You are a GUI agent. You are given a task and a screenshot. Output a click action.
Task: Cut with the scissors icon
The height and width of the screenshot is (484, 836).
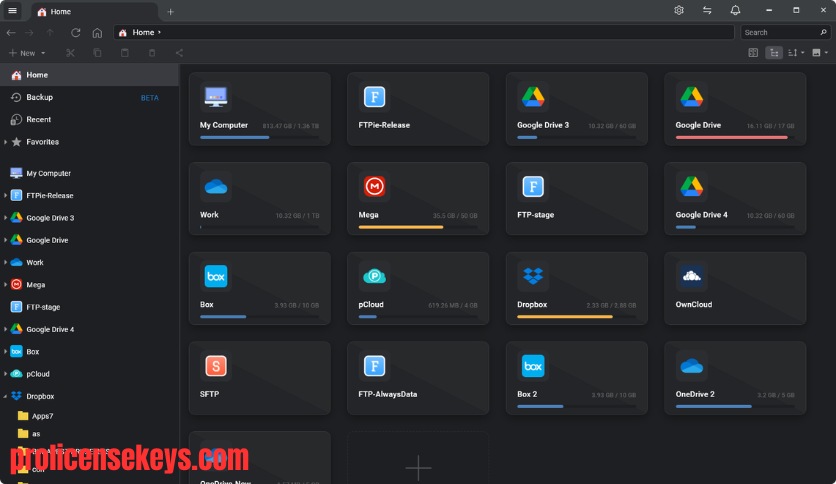[70, 53]
